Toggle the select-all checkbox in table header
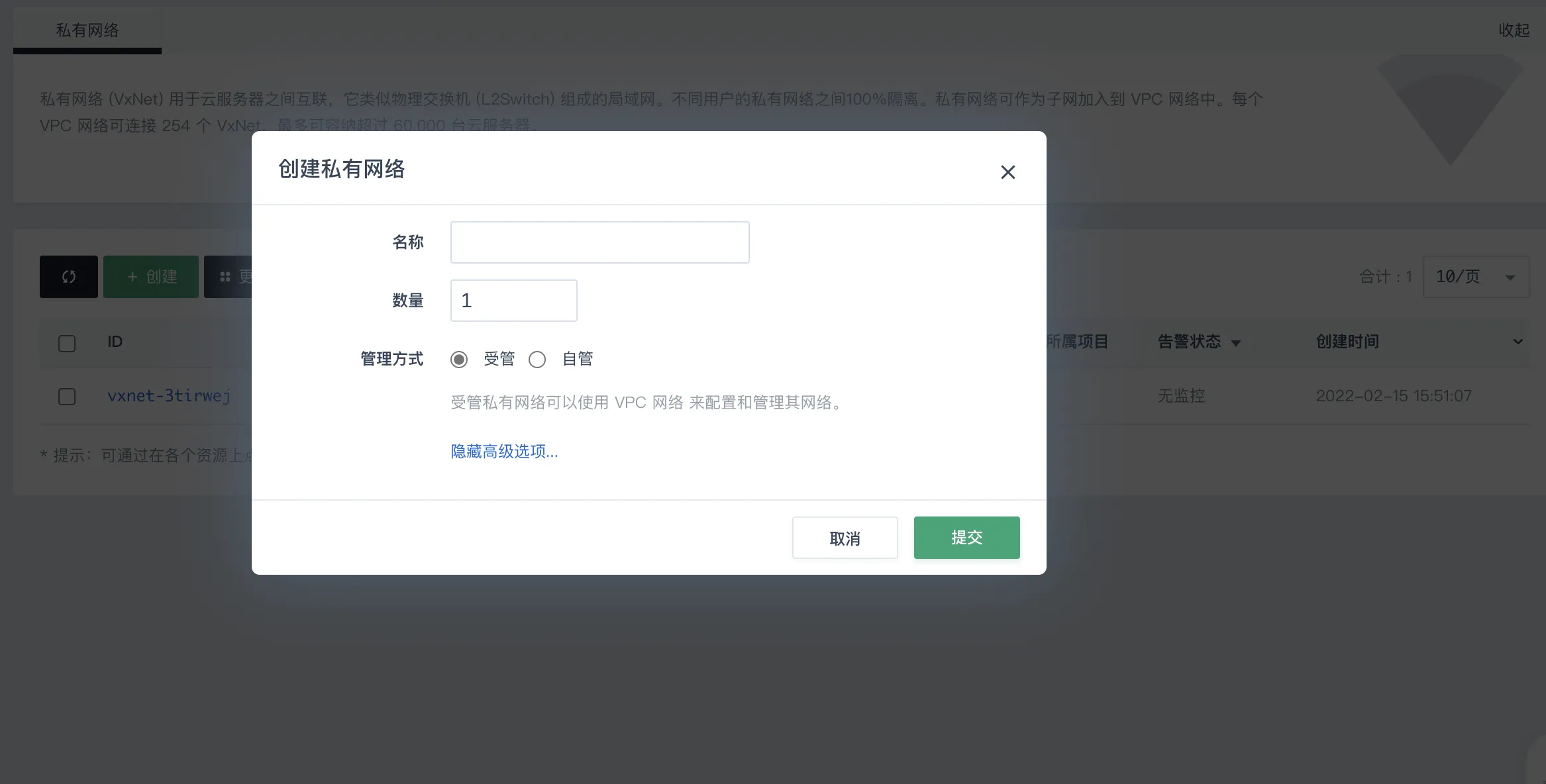 [x=67, y=343]
